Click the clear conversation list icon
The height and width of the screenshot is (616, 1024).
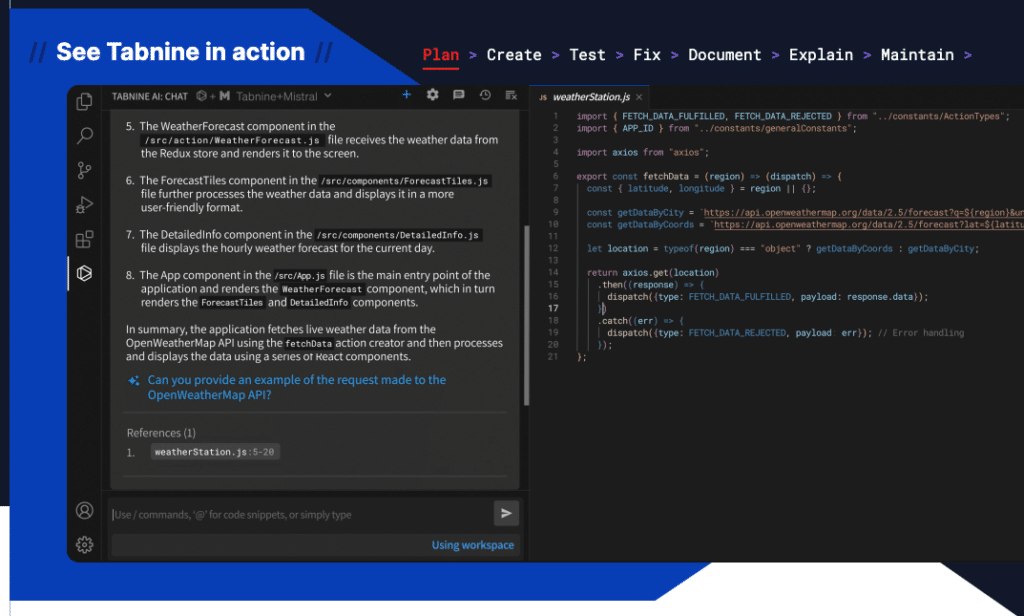coord(511,95)
